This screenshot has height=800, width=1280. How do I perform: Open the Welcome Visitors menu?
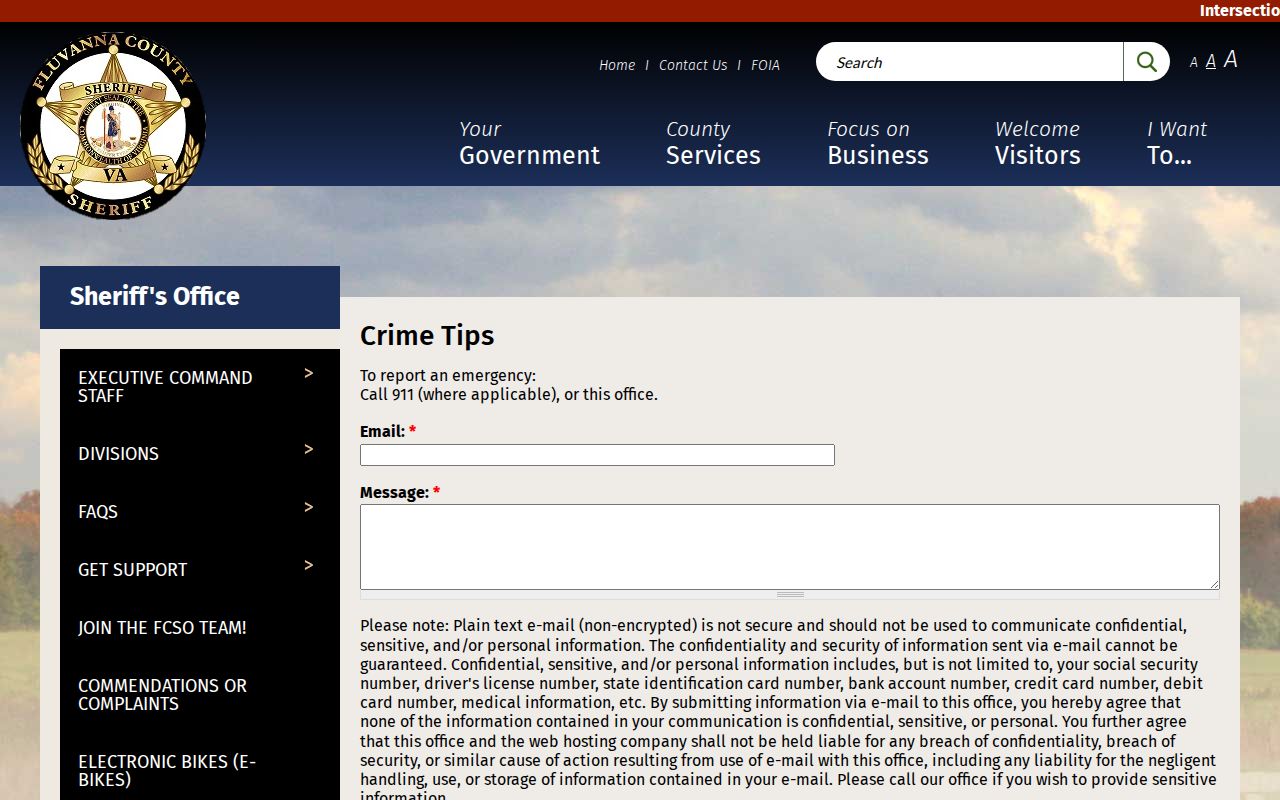1038,143
